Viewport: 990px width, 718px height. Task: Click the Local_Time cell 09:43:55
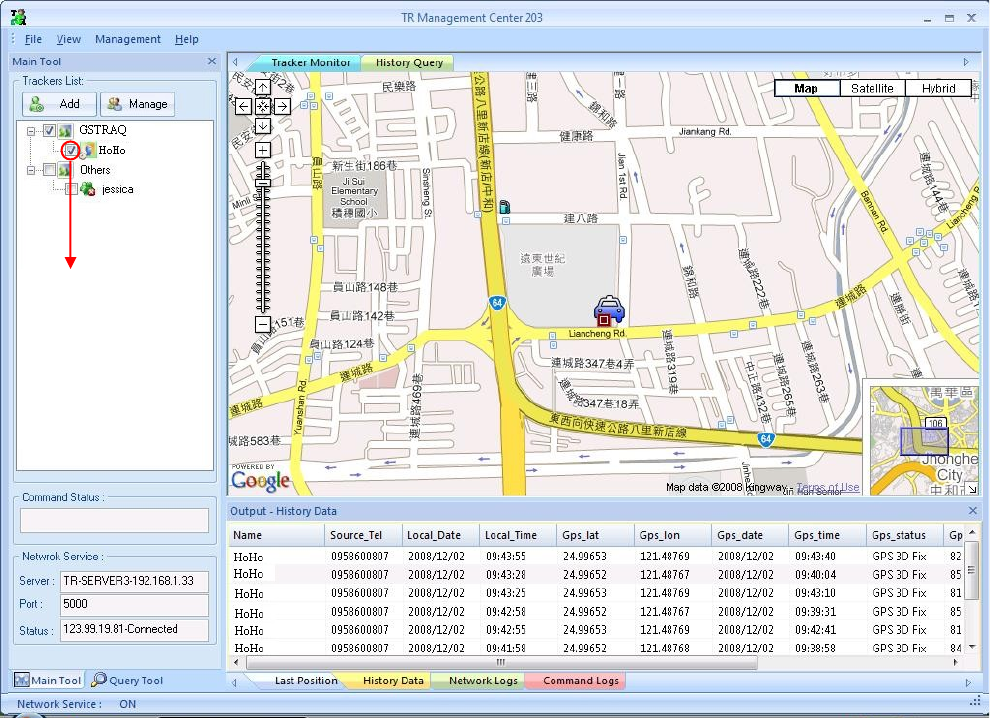tap(506, 556)
